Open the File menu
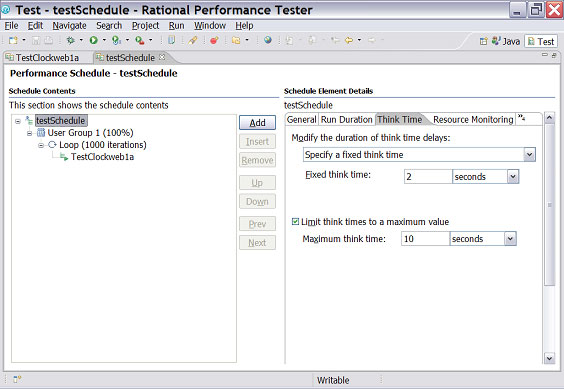Image resolution: width=564 pixels, height=389 pixels. click(11, 26)
